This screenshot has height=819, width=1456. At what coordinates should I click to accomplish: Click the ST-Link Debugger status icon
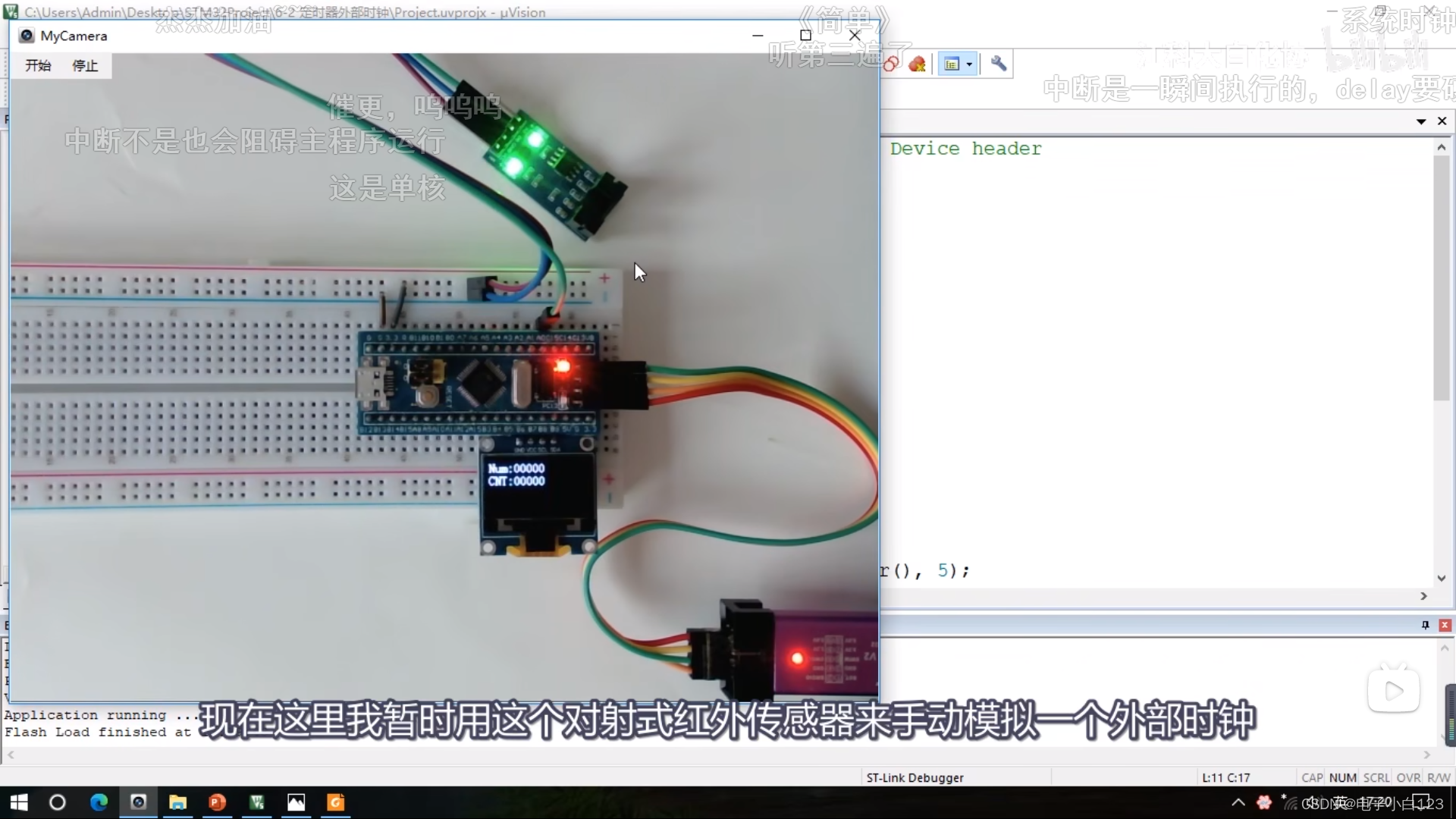[913, 777]
